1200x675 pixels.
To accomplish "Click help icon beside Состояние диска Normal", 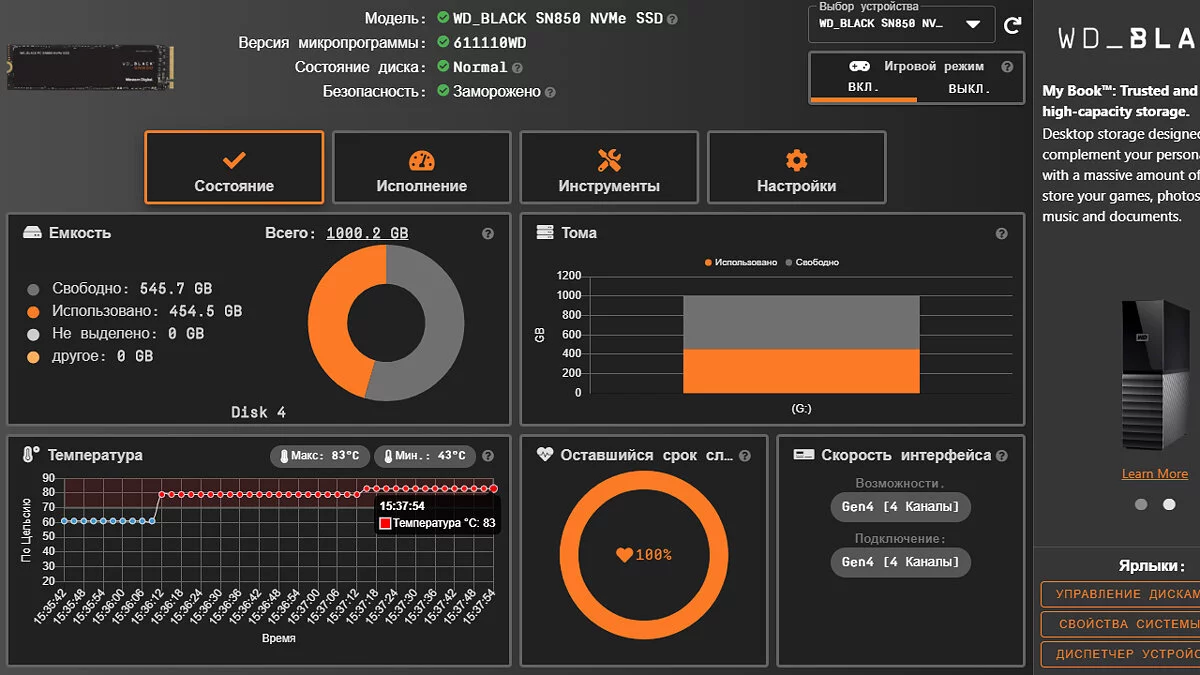I will pyautogui.click(x=517, y=68).
